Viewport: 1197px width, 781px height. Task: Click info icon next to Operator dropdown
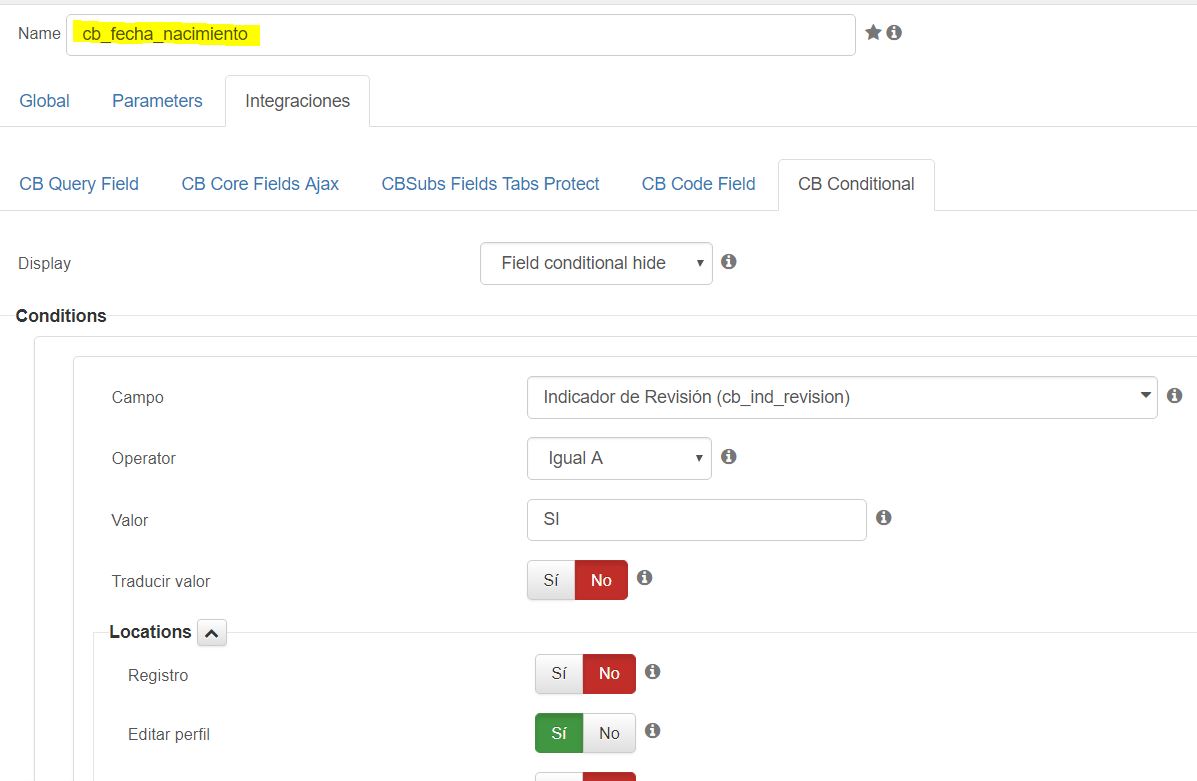click(x=729, y=457)
